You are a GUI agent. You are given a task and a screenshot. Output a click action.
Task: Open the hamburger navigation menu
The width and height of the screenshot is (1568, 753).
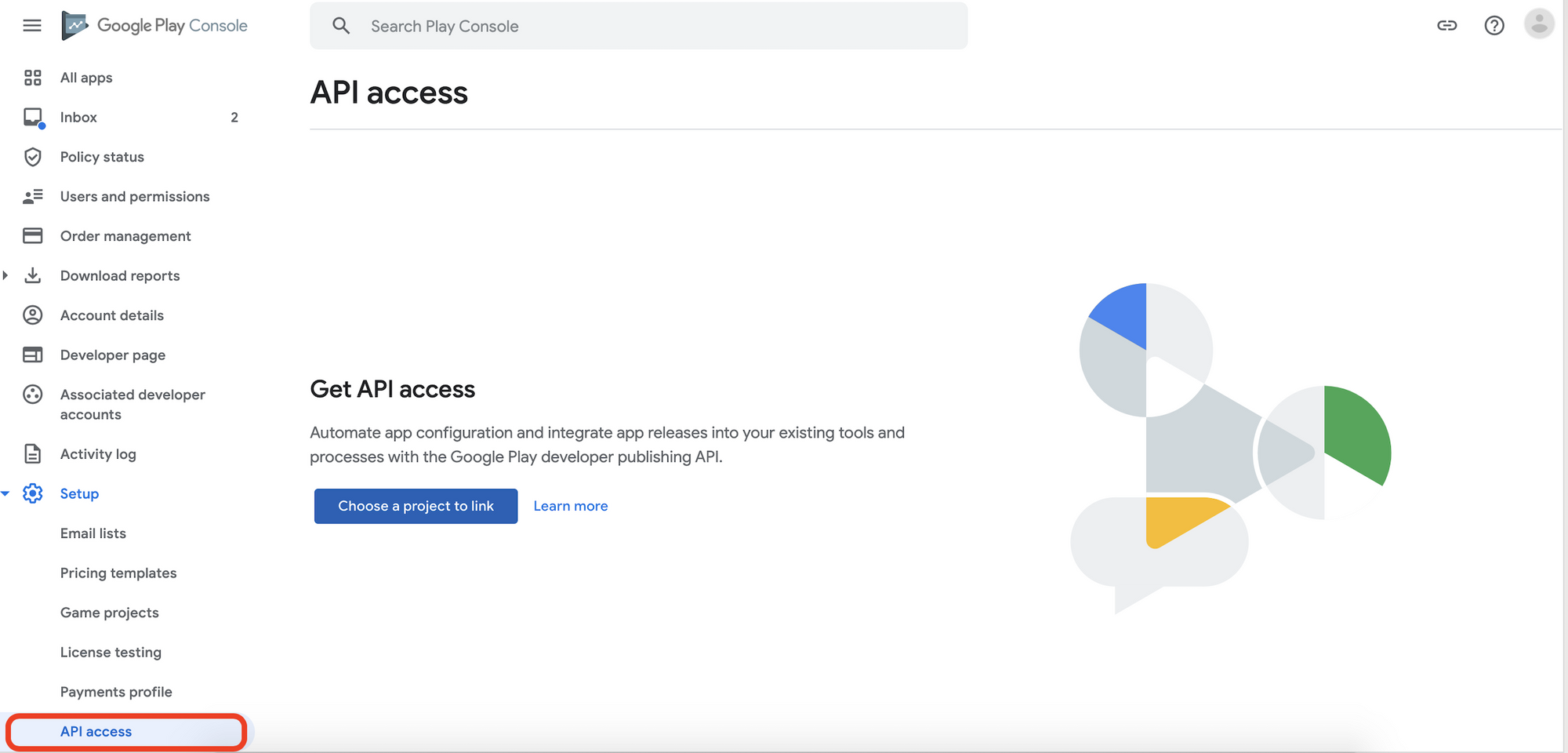tap(32, 26)
